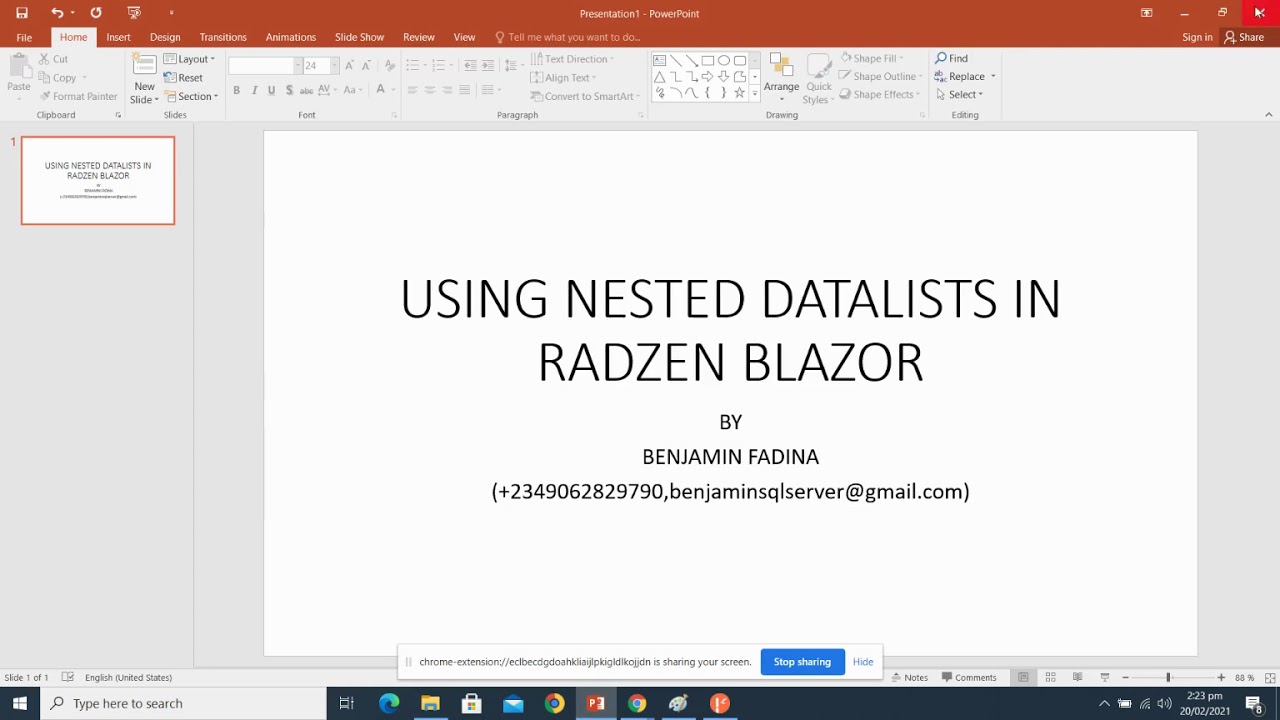Click the Reset slide button
This screenshot has width=1280, height=720.
[x=183, y=78]
